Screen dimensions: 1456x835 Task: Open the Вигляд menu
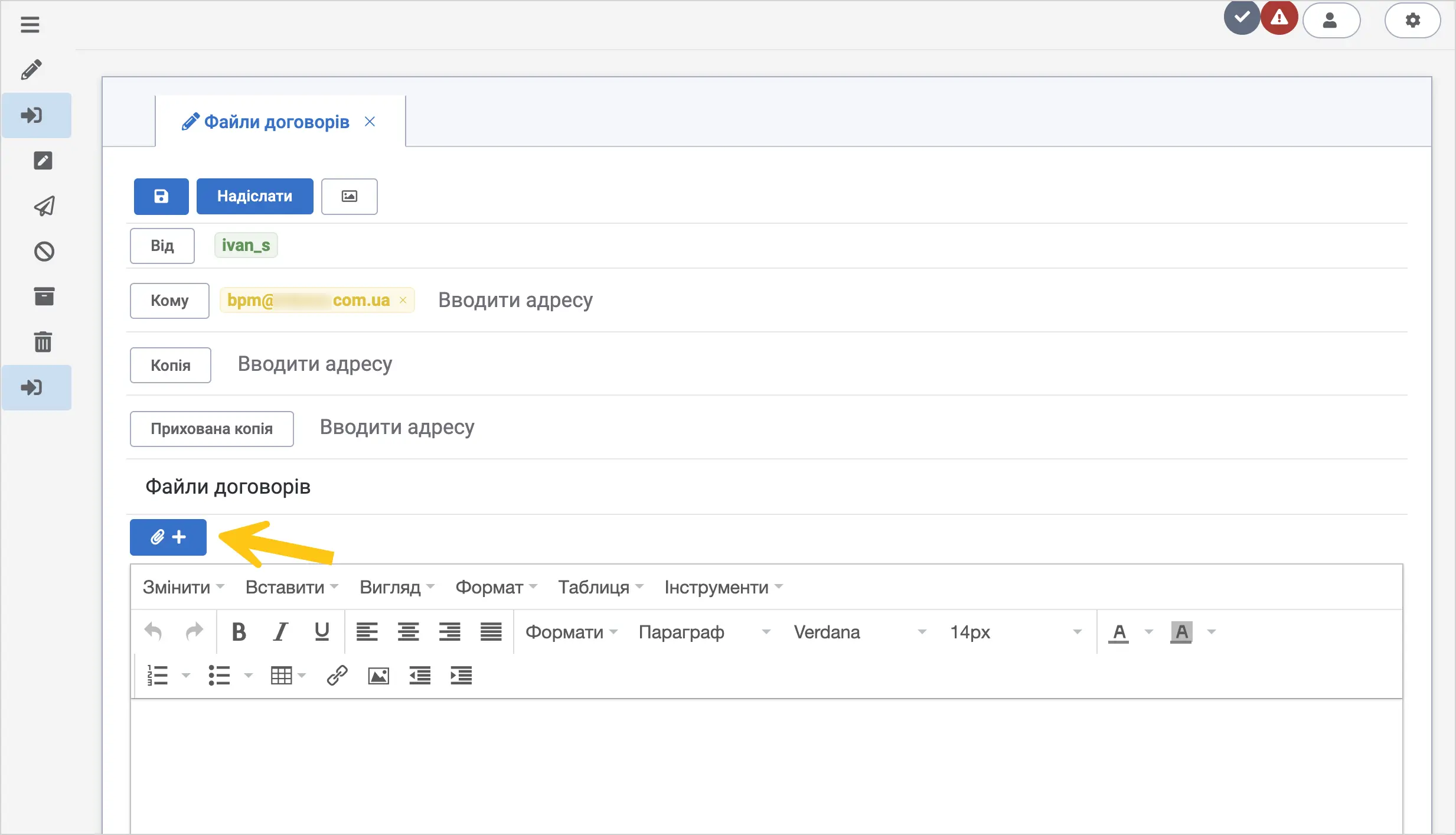pos(397,587)
